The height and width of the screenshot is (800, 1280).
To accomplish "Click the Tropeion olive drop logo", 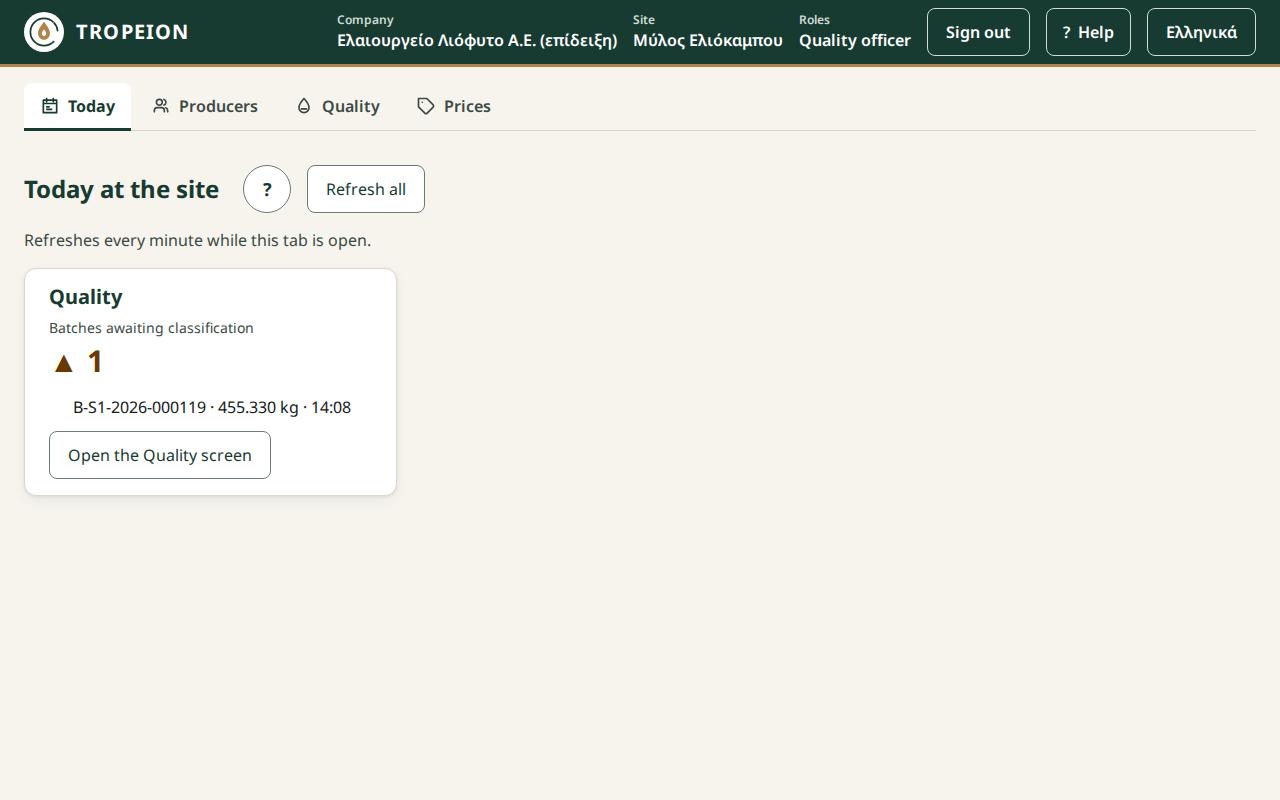I will click(x=44, y=32).
